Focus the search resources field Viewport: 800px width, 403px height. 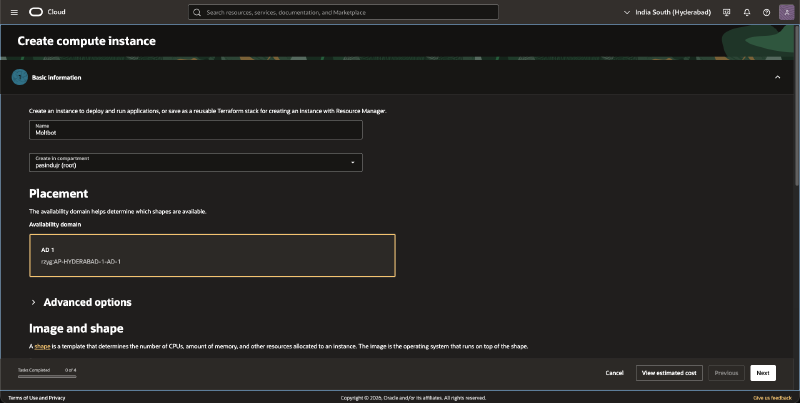click(343, 12)
